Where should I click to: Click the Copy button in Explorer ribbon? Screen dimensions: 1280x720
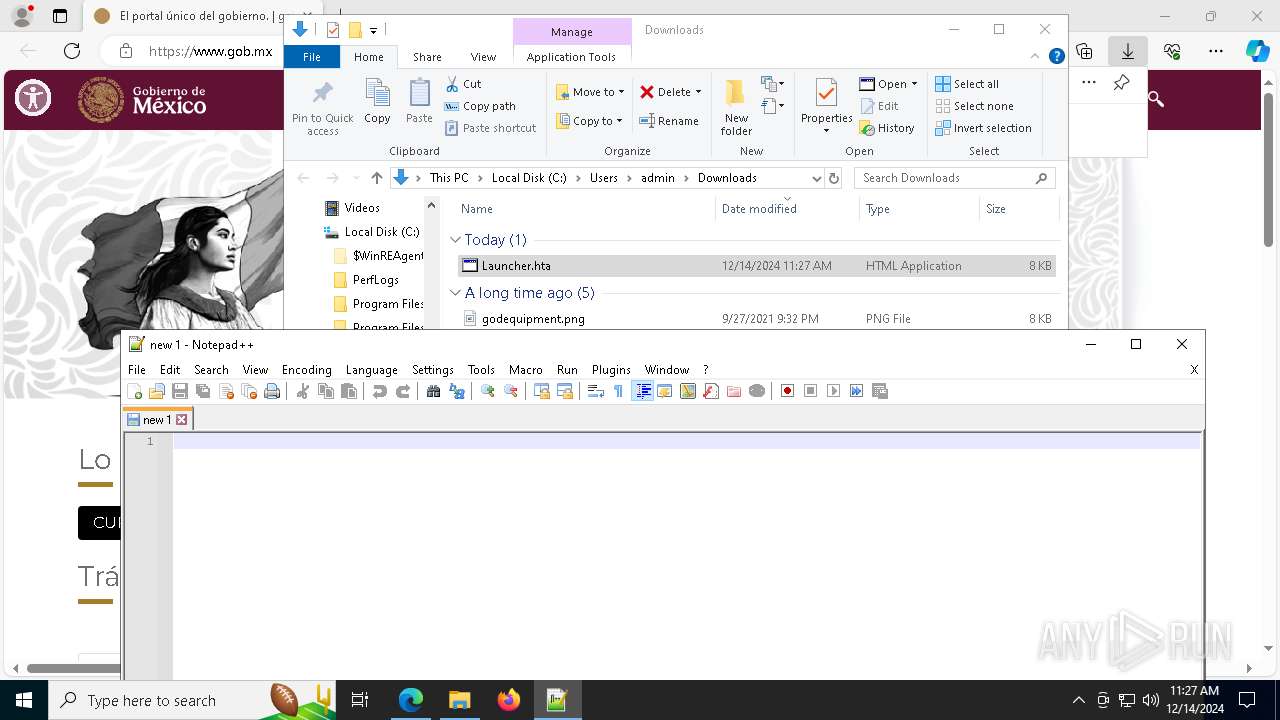point(377,102)
